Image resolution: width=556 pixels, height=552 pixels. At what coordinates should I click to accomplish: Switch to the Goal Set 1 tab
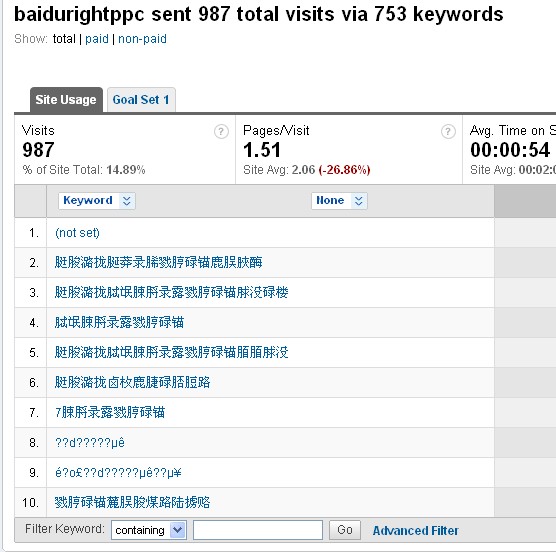(x=141, y=100)
